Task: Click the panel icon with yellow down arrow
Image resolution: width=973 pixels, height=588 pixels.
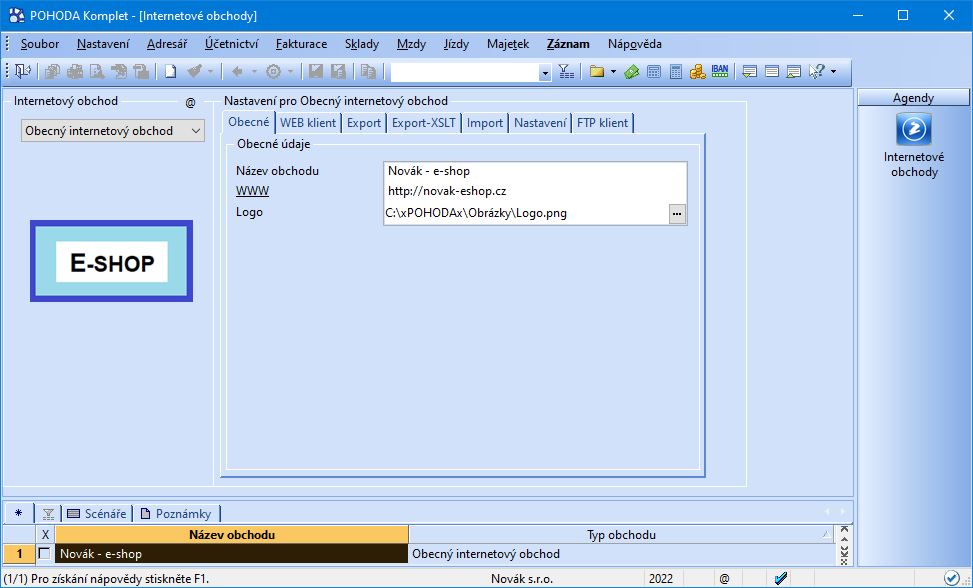Action: pos(750,72)
